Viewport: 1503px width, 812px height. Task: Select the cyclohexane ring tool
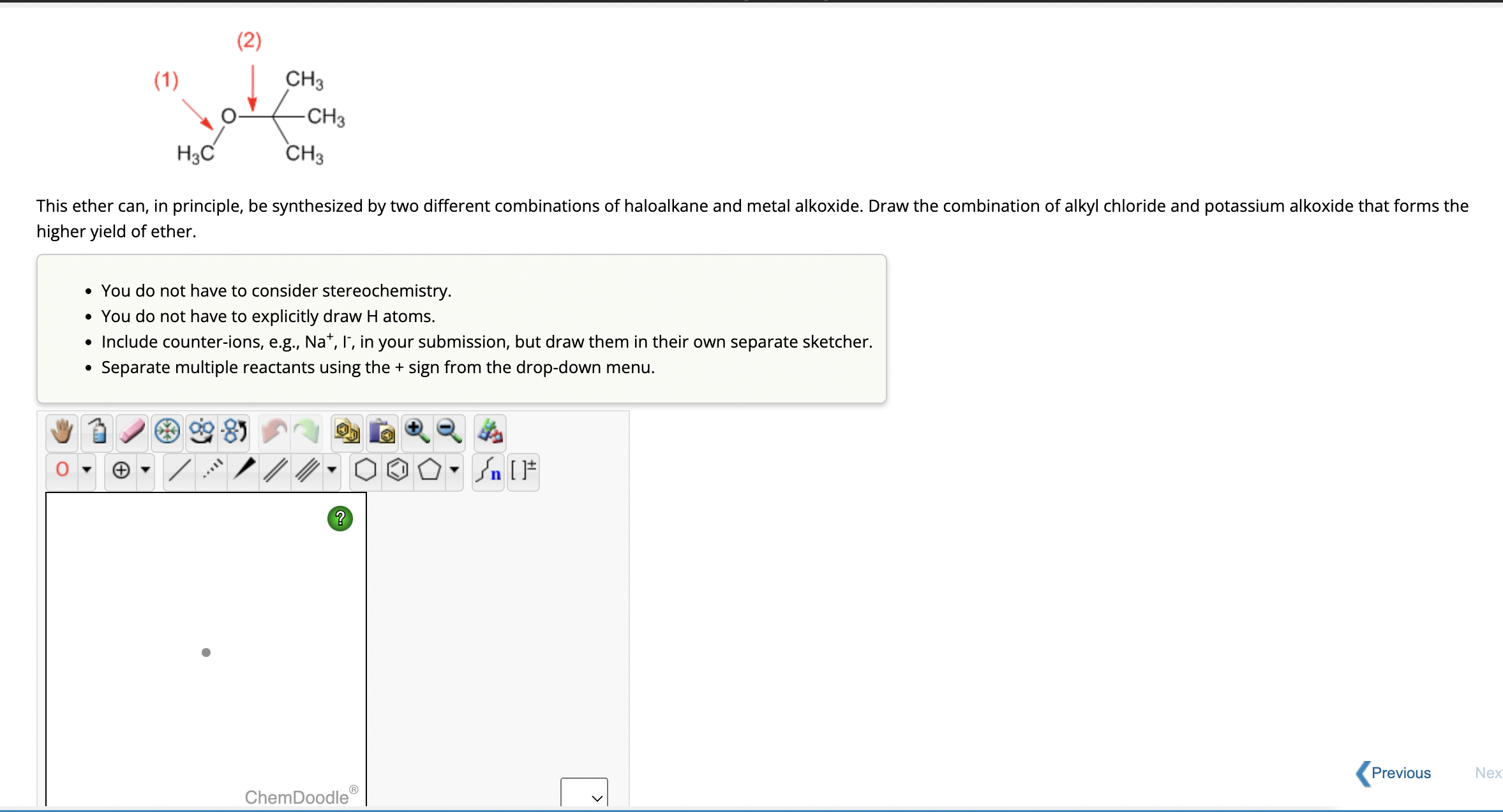tap(365, 471)
